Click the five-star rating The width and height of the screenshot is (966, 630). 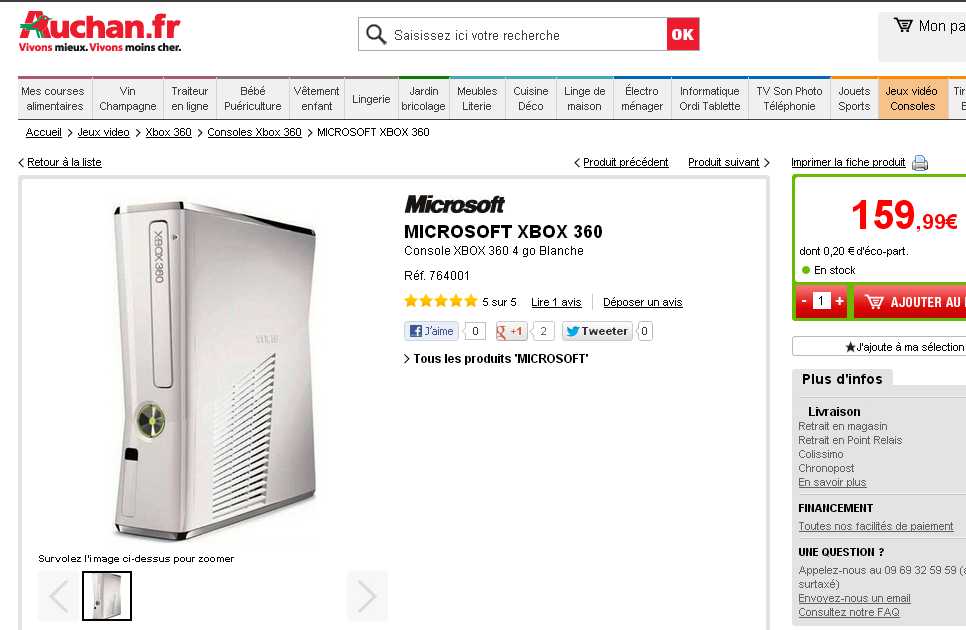[440, 301]
